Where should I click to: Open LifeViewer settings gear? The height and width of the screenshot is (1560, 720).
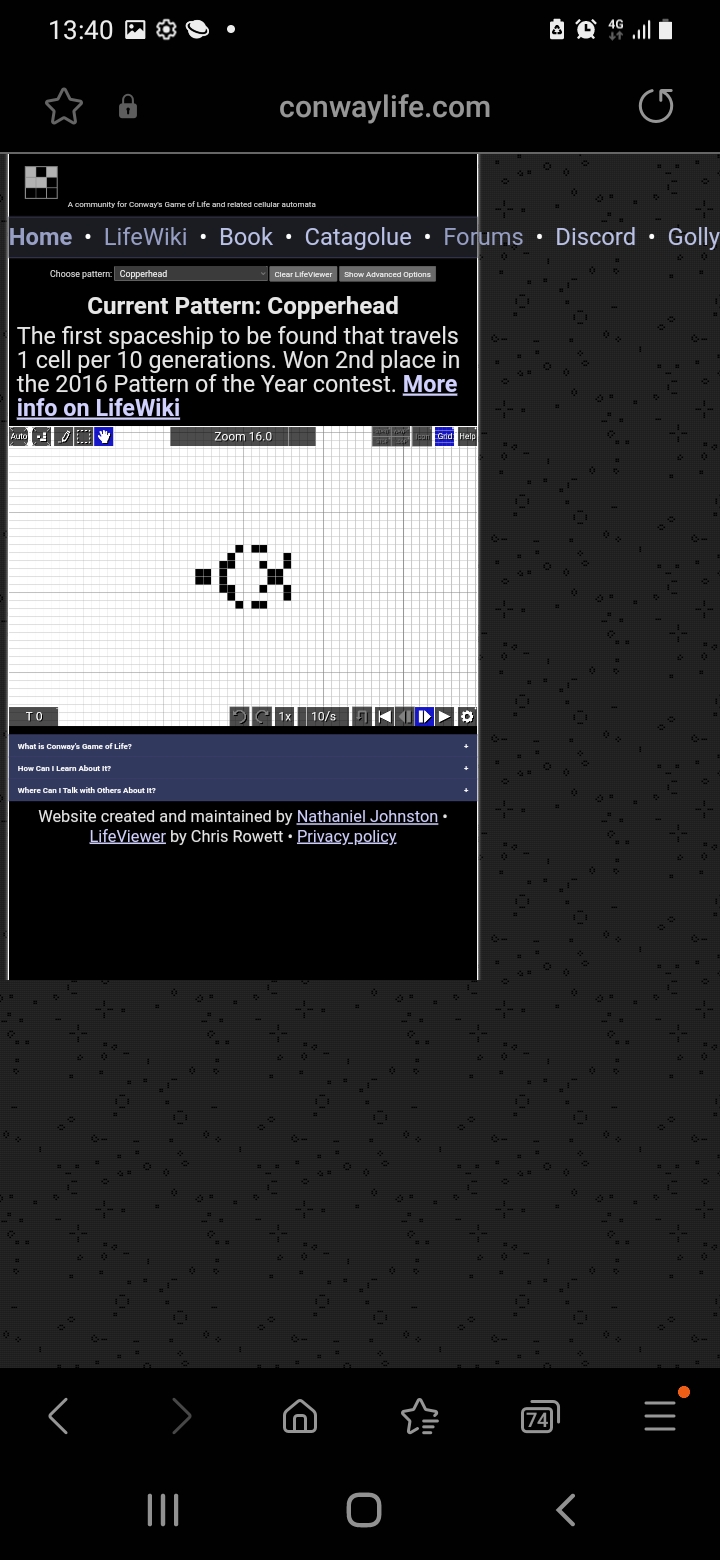click(467, 716)
